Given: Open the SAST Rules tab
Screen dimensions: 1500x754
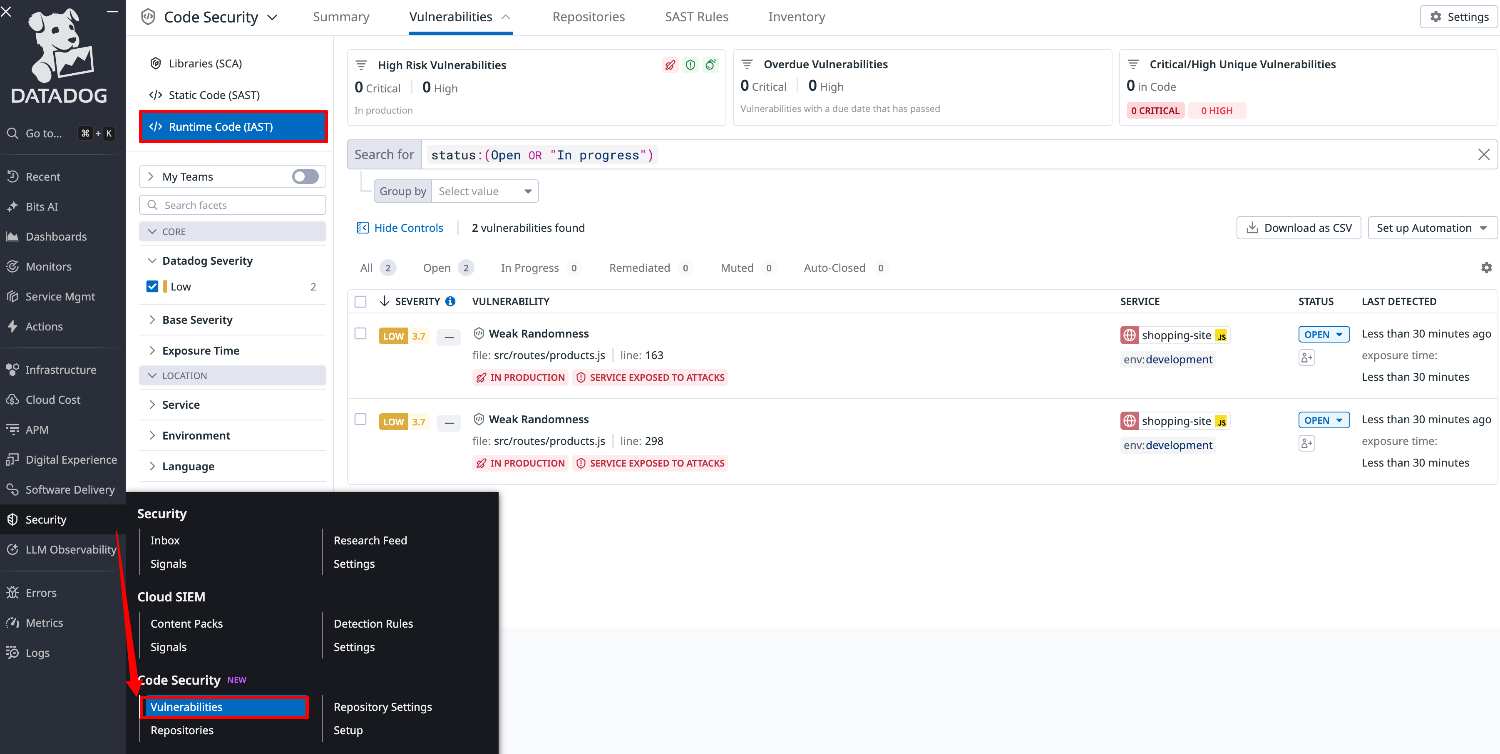Looking at the screenshot, I should pyautogui.click(x=697, y=17).
